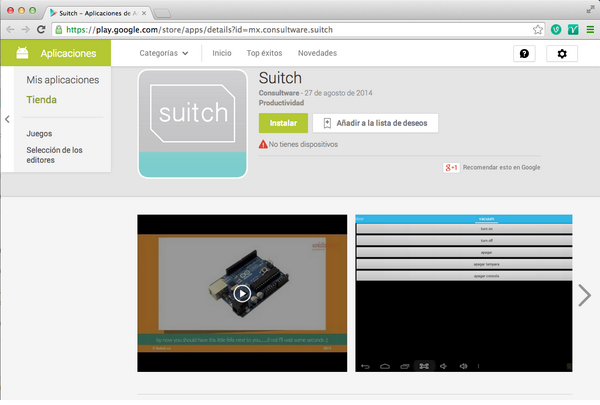
Task: Open the Consultware developer link
Action: tap(279, 93)
